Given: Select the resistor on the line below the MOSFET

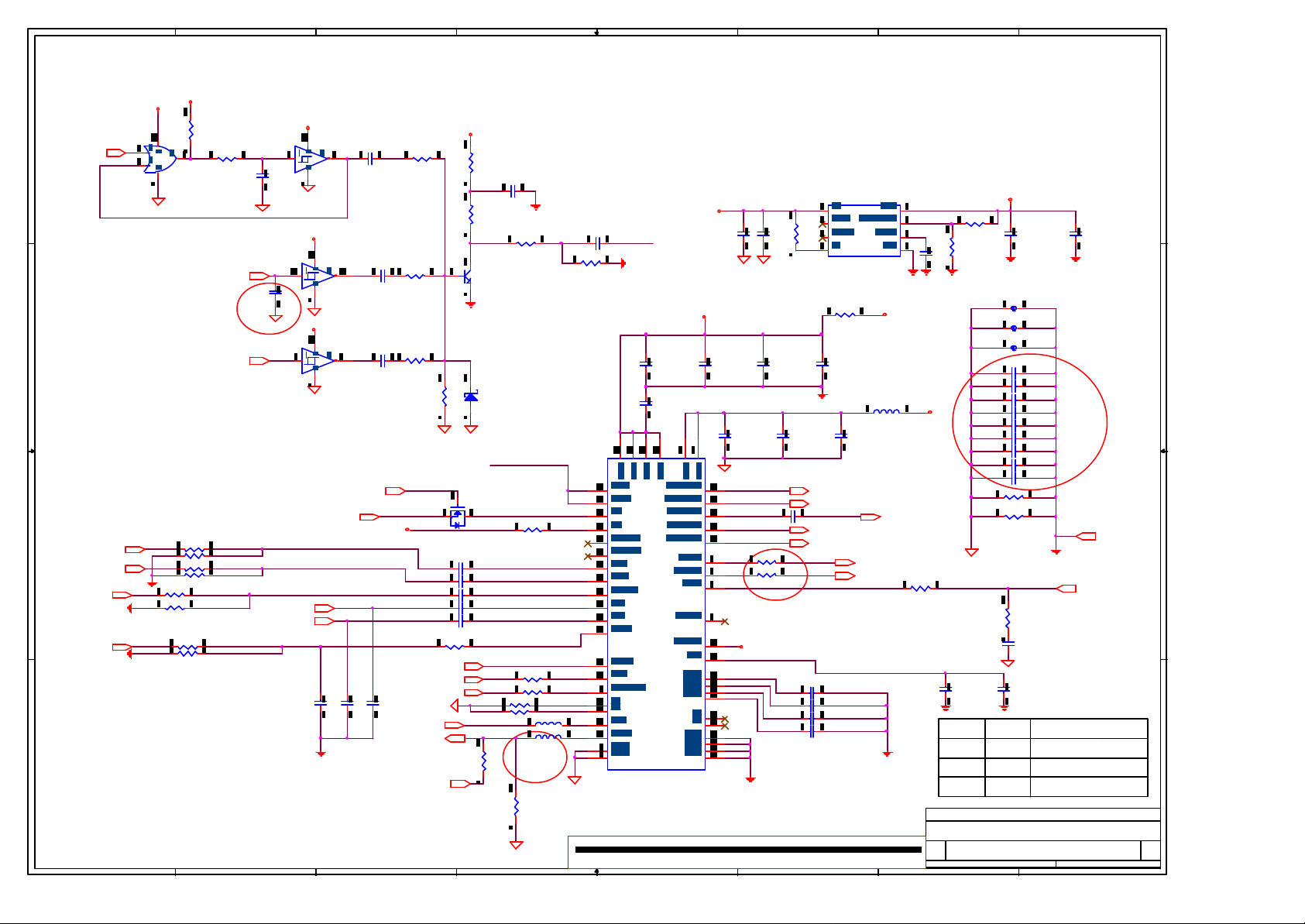Looking at the screenshot, I should click(533, 530).
